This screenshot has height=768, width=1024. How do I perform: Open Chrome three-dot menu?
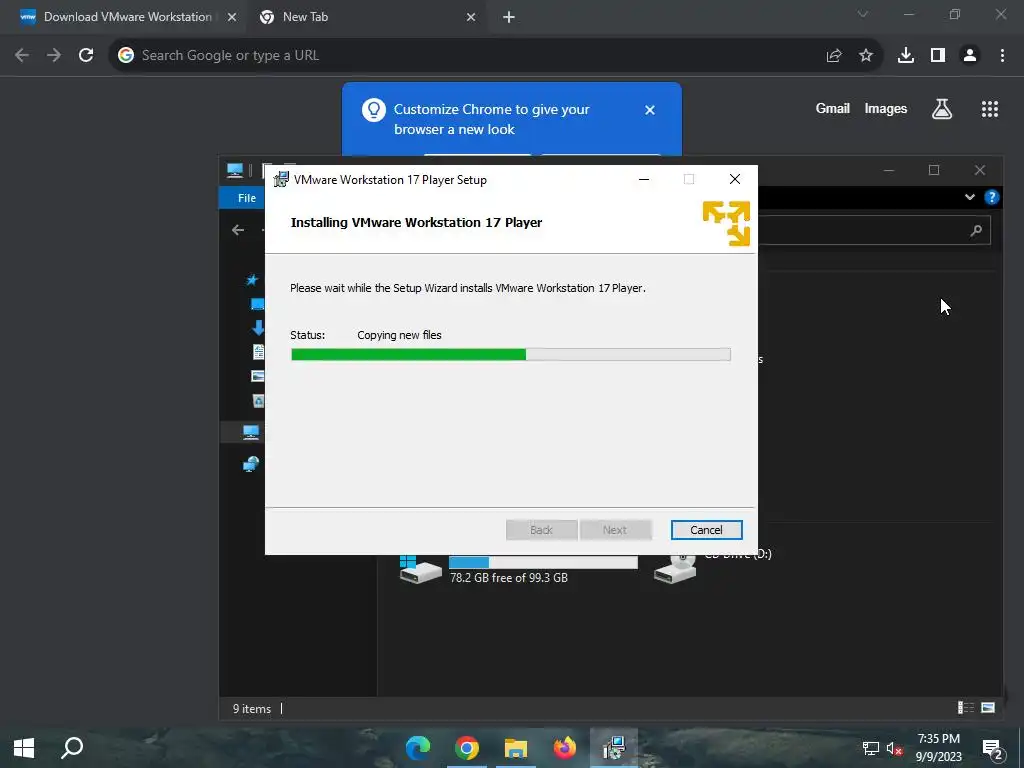point(1002,56)
